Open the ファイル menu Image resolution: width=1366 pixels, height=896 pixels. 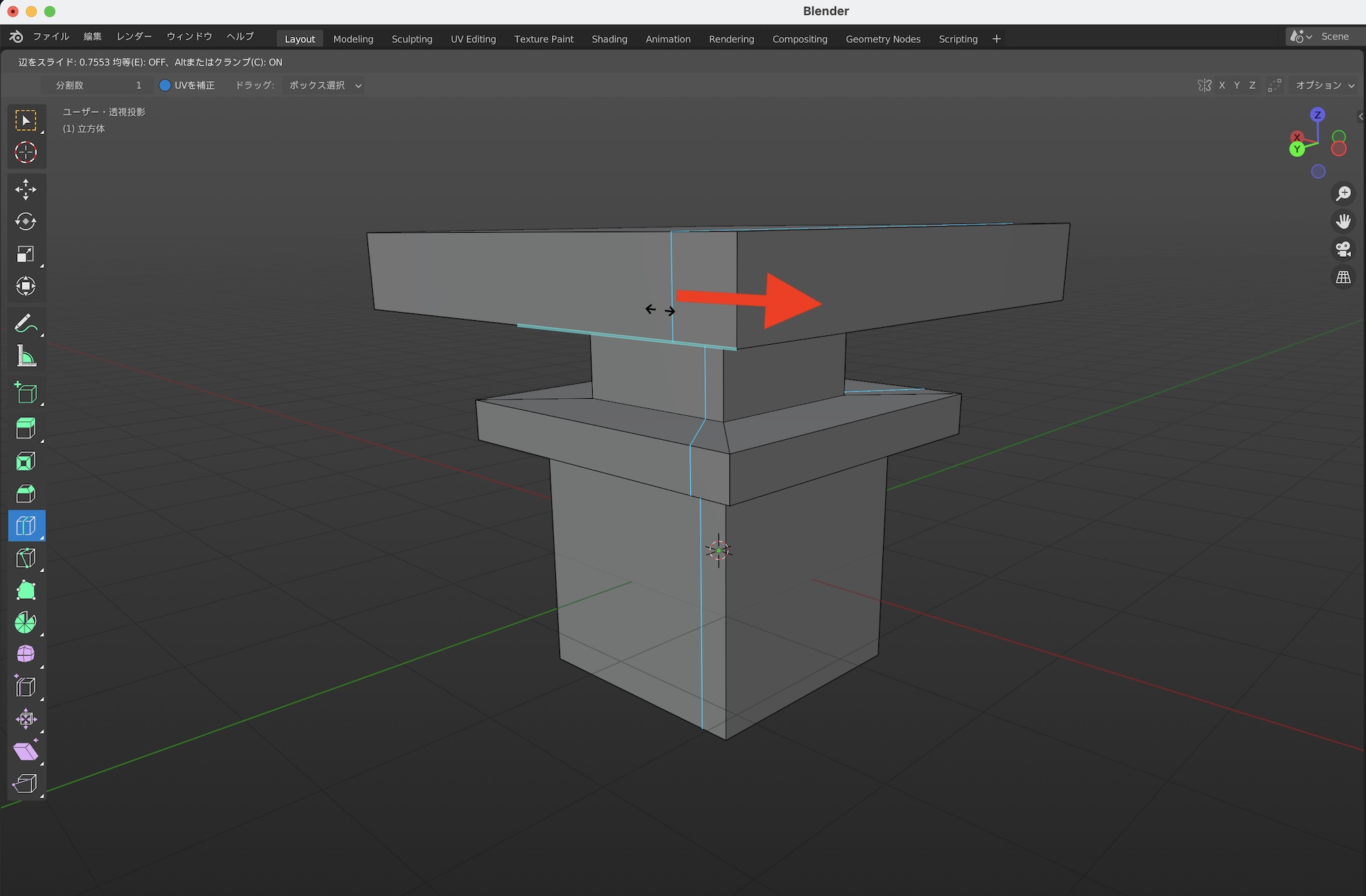[x=51, y=36]
